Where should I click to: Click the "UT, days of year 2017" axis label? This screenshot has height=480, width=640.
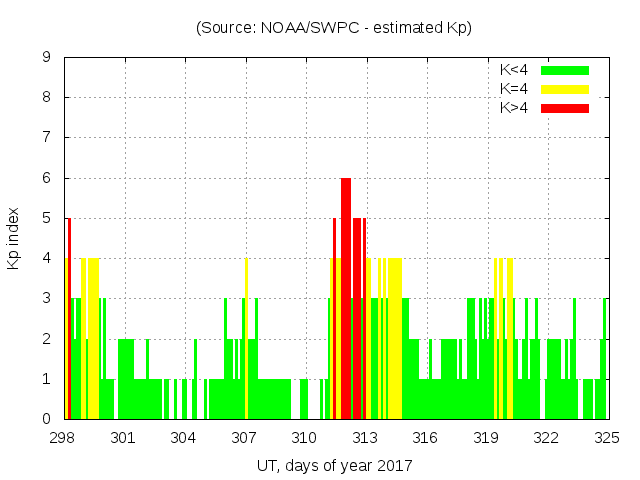[334, 465]
